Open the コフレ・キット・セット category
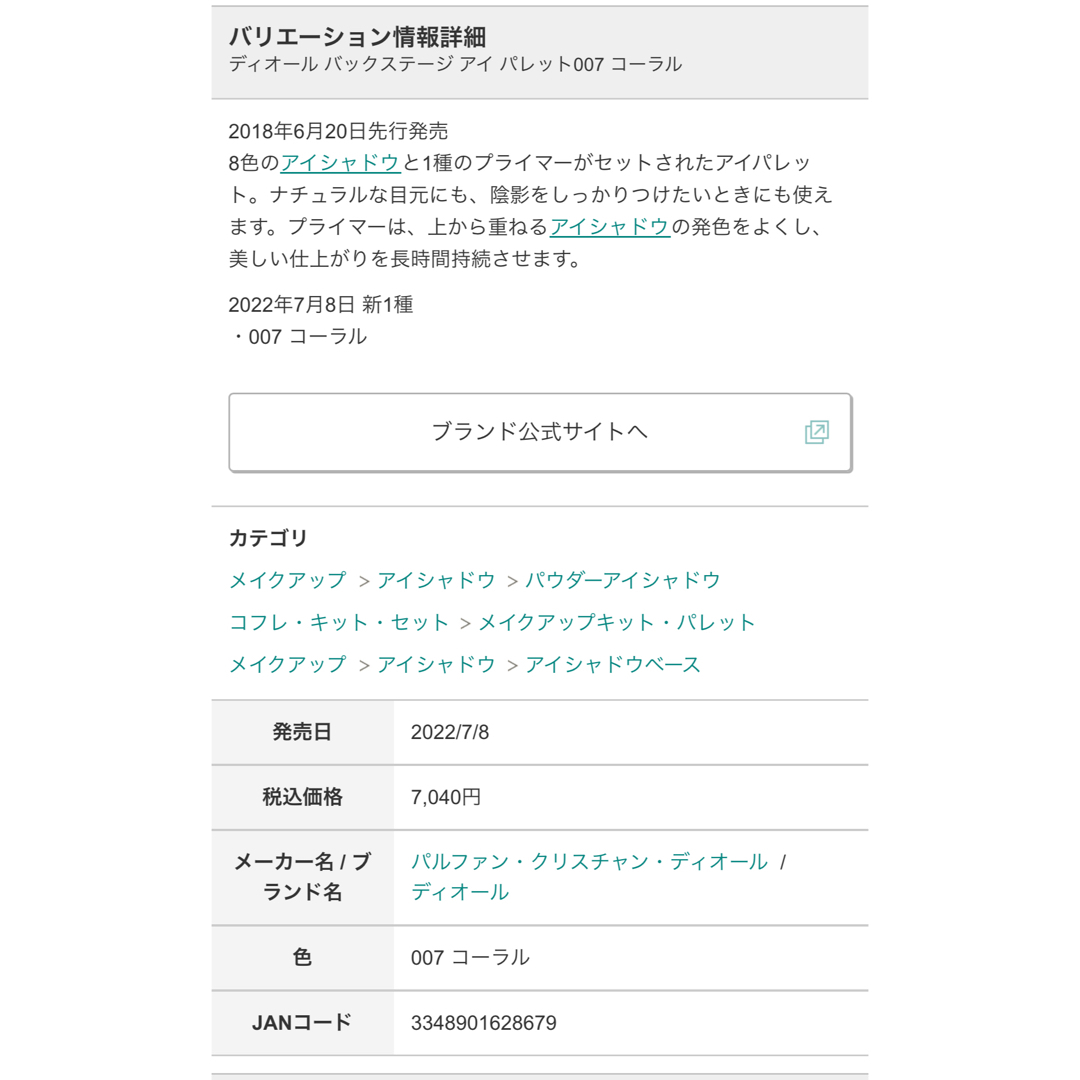This screenshot has width=1080, height=1080. (339, 622)
